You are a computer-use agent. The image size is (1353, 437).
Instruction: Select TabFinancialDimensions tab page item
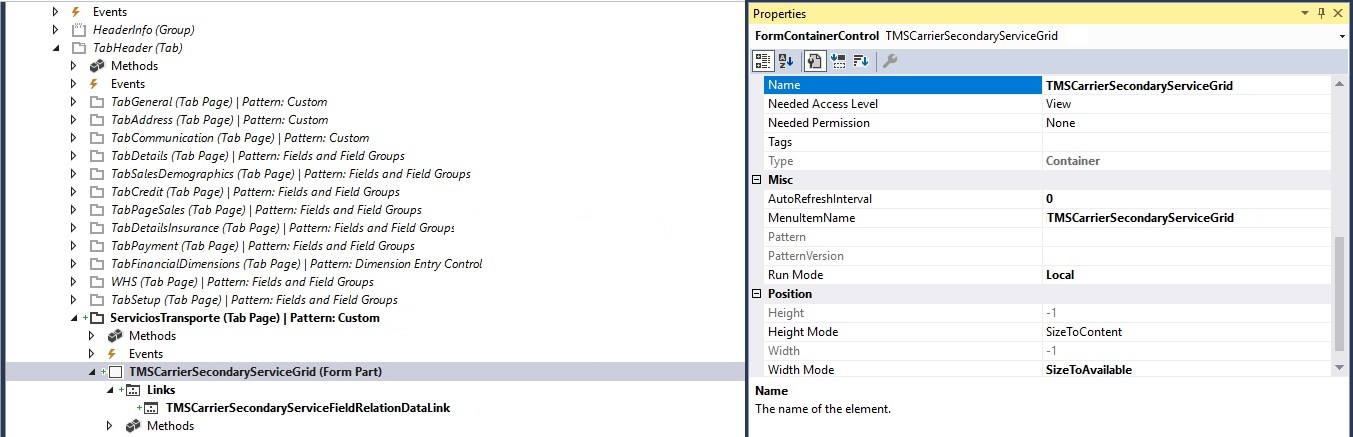pos(297,264)
